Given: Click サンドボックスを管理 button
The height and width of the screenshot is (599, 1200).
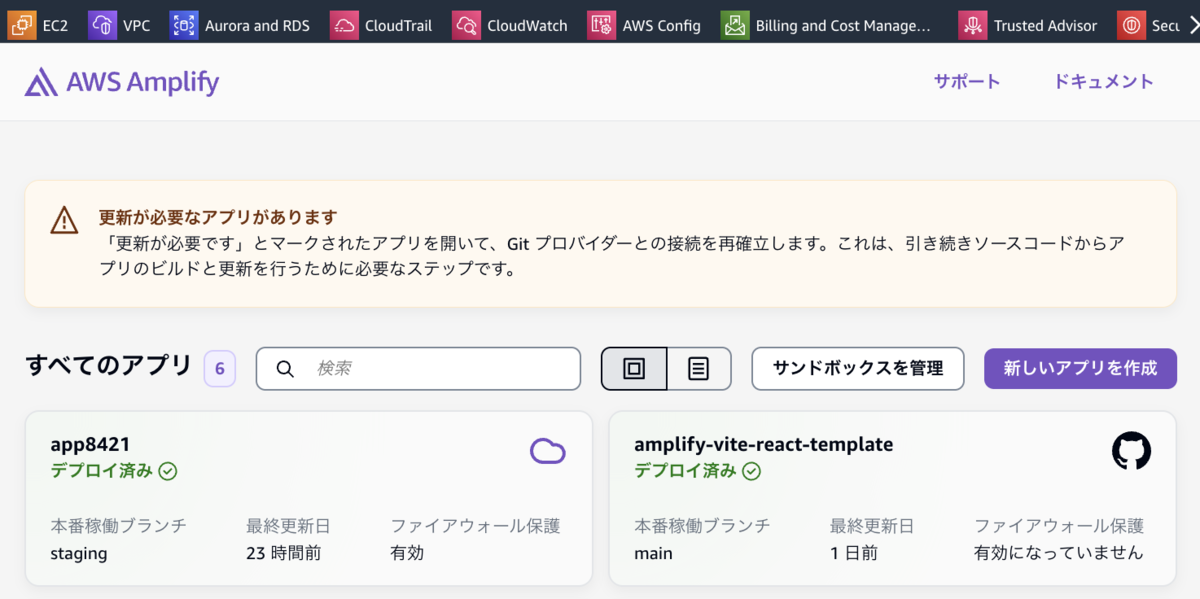Looking at the screenshot, I should (x=858, y=368).
